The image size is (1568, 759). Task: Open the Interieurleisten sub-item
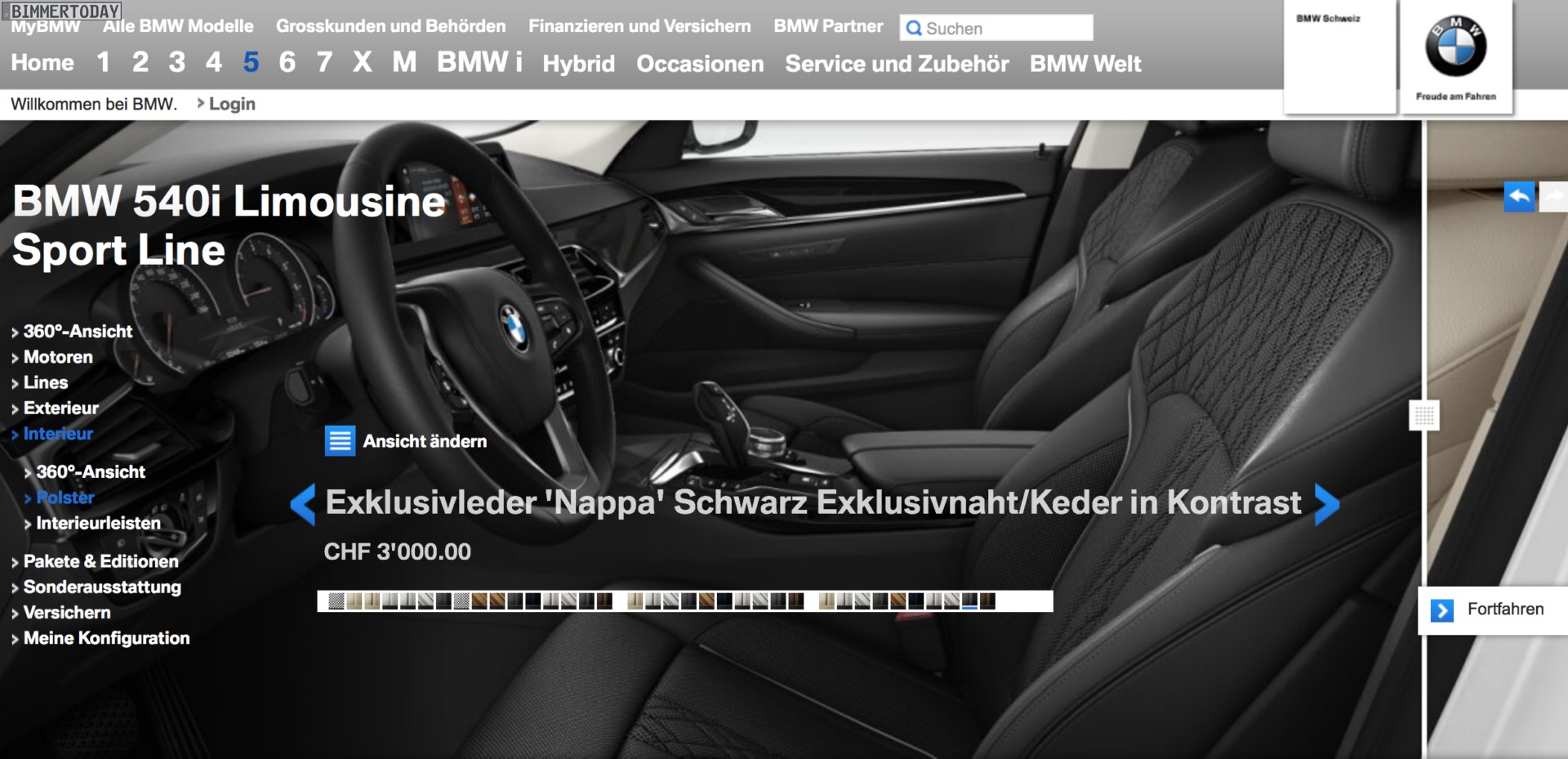[97, 523]
